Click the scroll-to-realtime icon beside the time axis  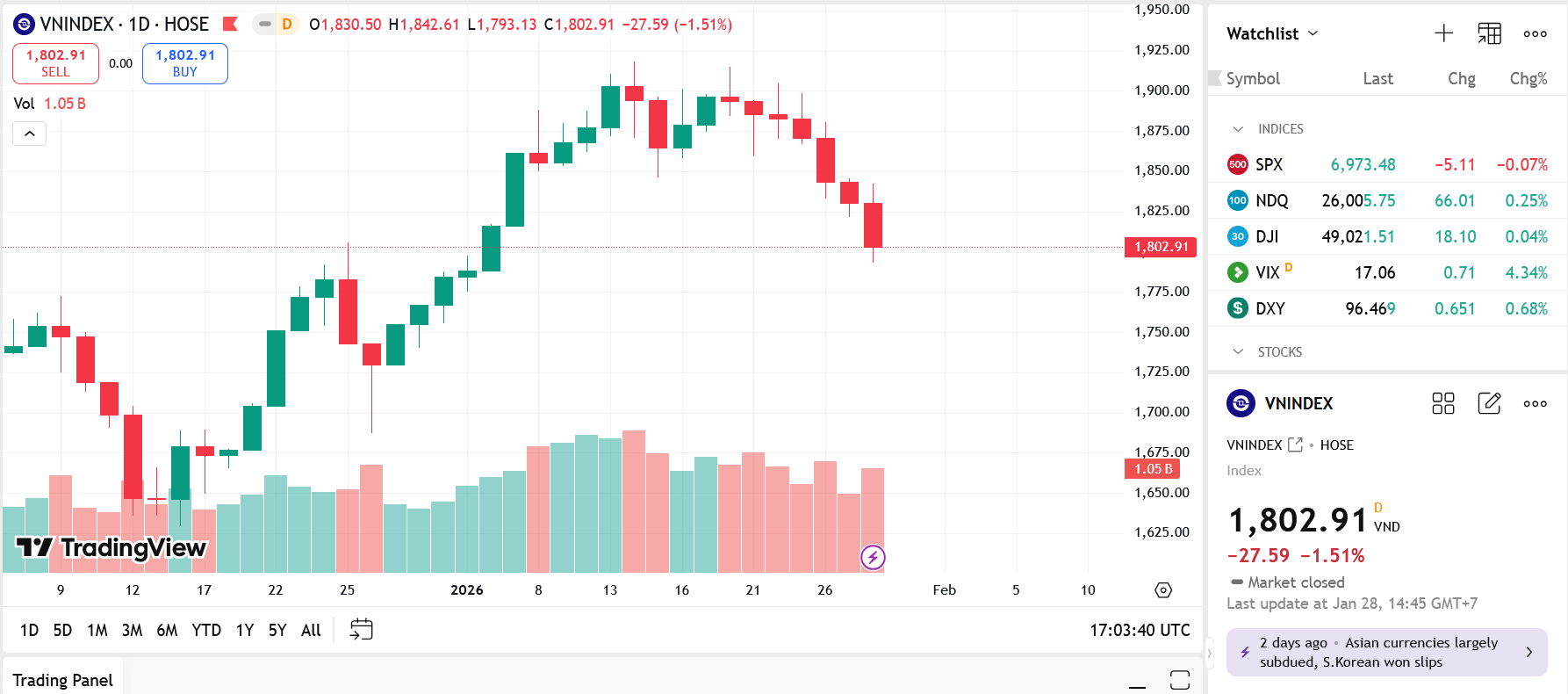pos(1163,590)
